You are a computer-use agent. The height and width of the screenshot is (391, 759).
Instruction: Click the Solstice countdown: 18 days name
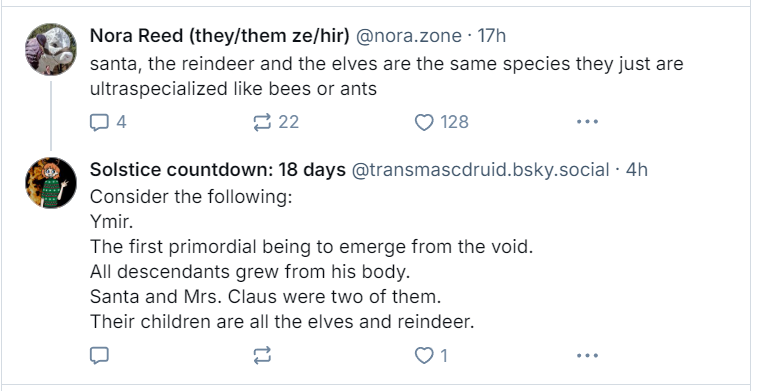[218, 170]
